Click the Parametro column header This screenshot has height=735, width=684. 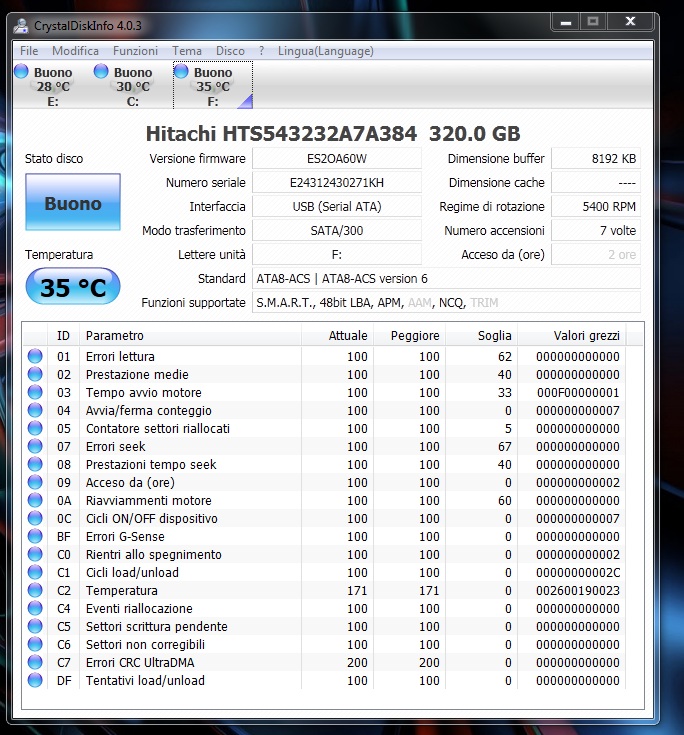(x=190, y=335)
